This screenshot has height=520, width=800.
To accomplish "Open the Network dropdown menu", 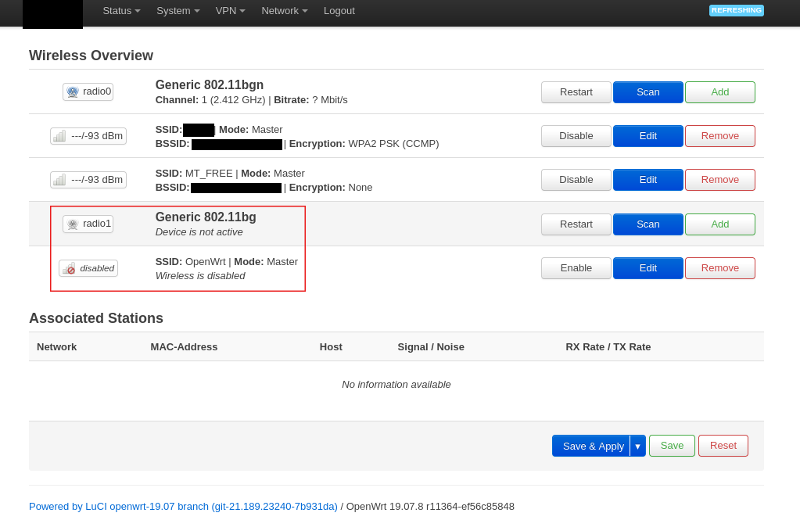I will pos(284,11).
